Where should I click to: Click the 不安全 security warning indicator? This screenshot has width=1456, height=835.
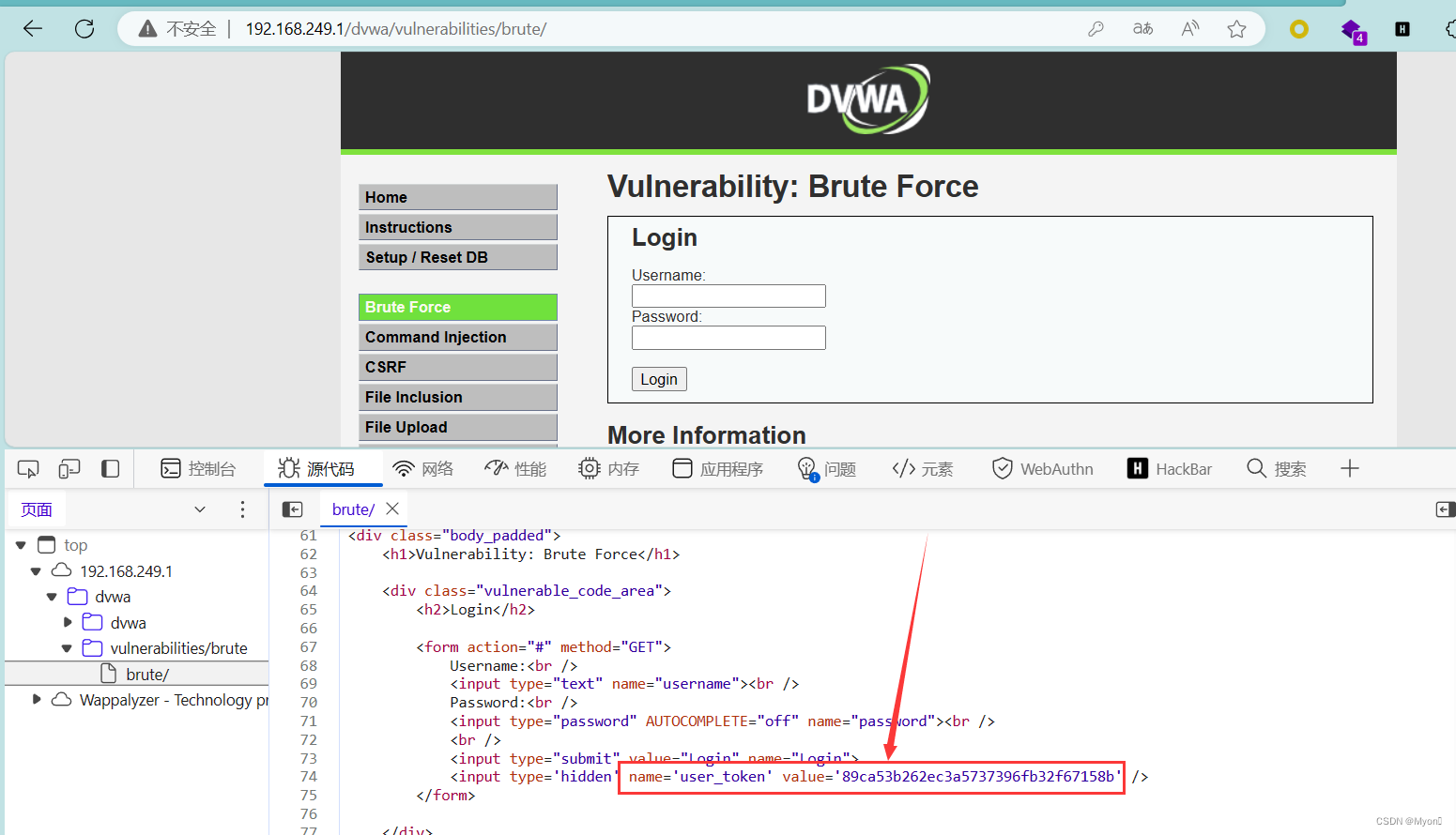coord(182,28)
